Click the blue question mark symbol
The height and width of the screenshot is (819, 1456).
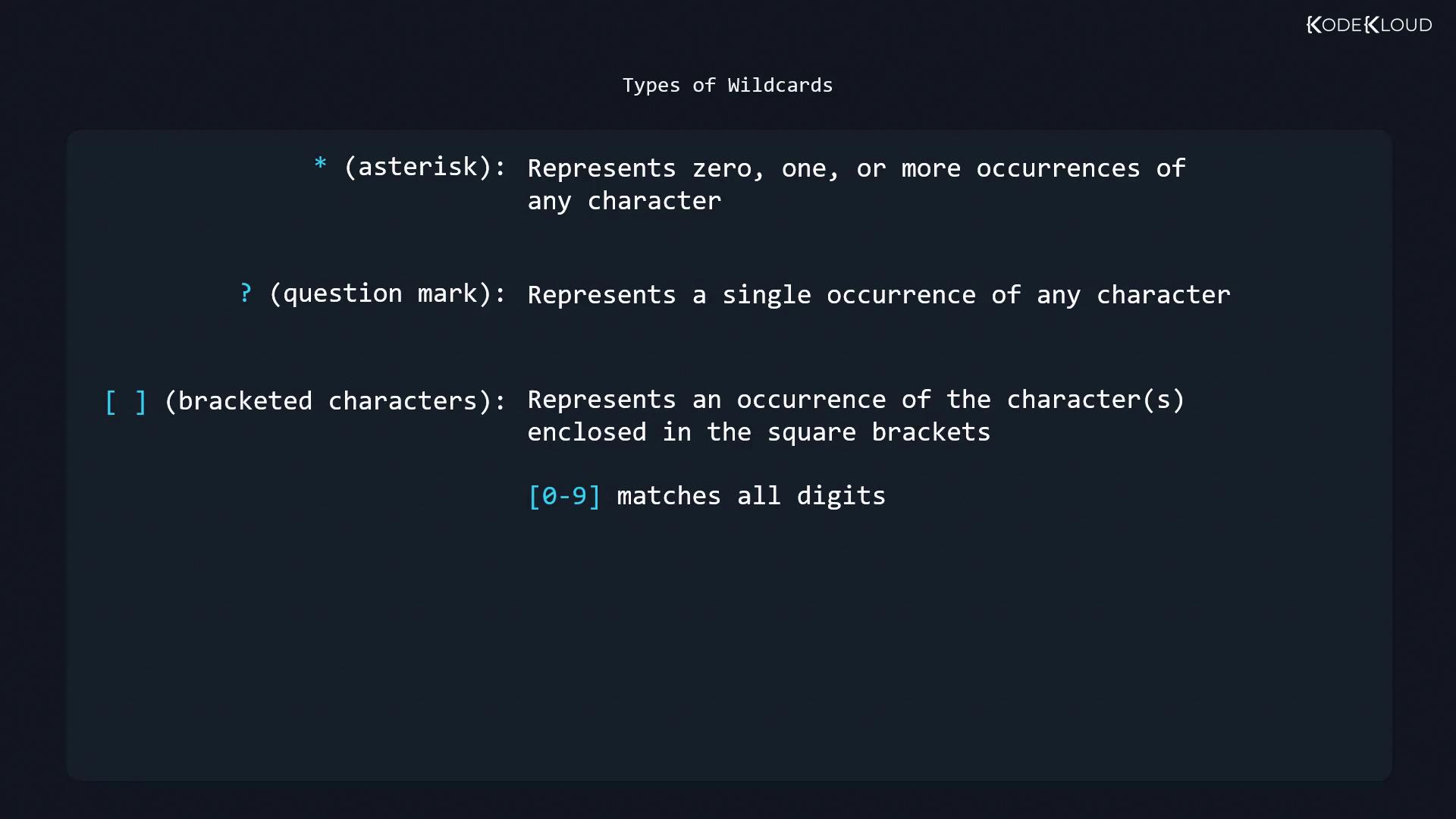point(246,293)
